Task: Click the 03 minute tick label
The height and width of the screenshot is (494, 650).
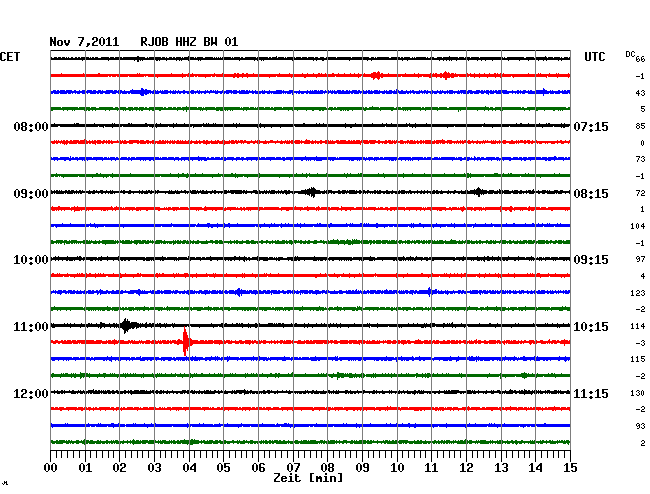Action: [x=154, y=468]
